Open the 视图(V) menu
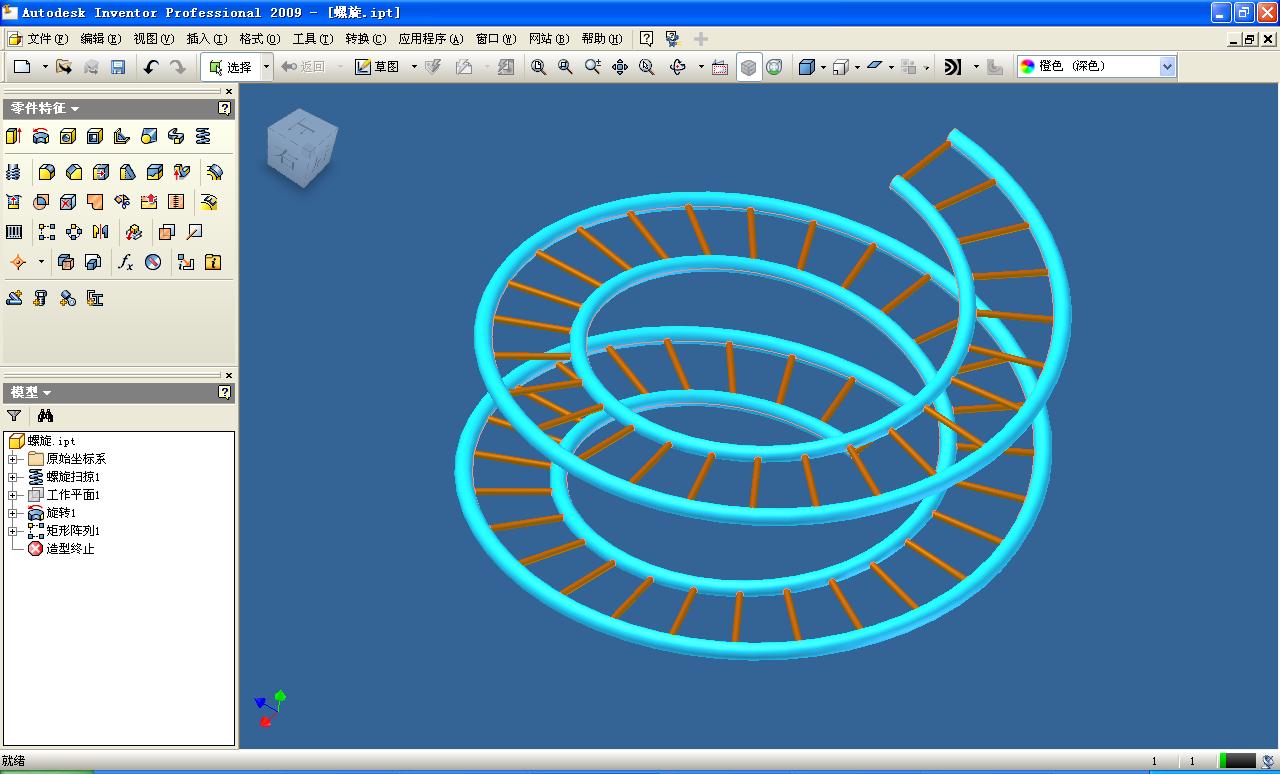The height and width of the screenshot is (774, 1280). pos(154,39)
